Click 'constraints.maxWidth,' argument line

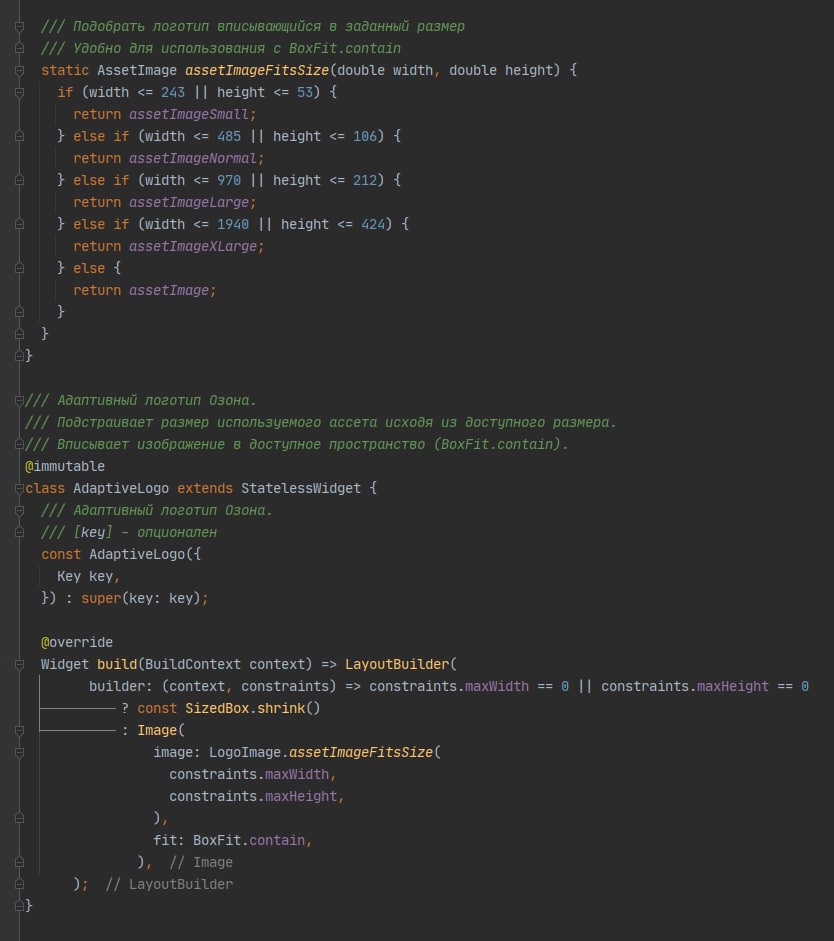coord(253,774)
